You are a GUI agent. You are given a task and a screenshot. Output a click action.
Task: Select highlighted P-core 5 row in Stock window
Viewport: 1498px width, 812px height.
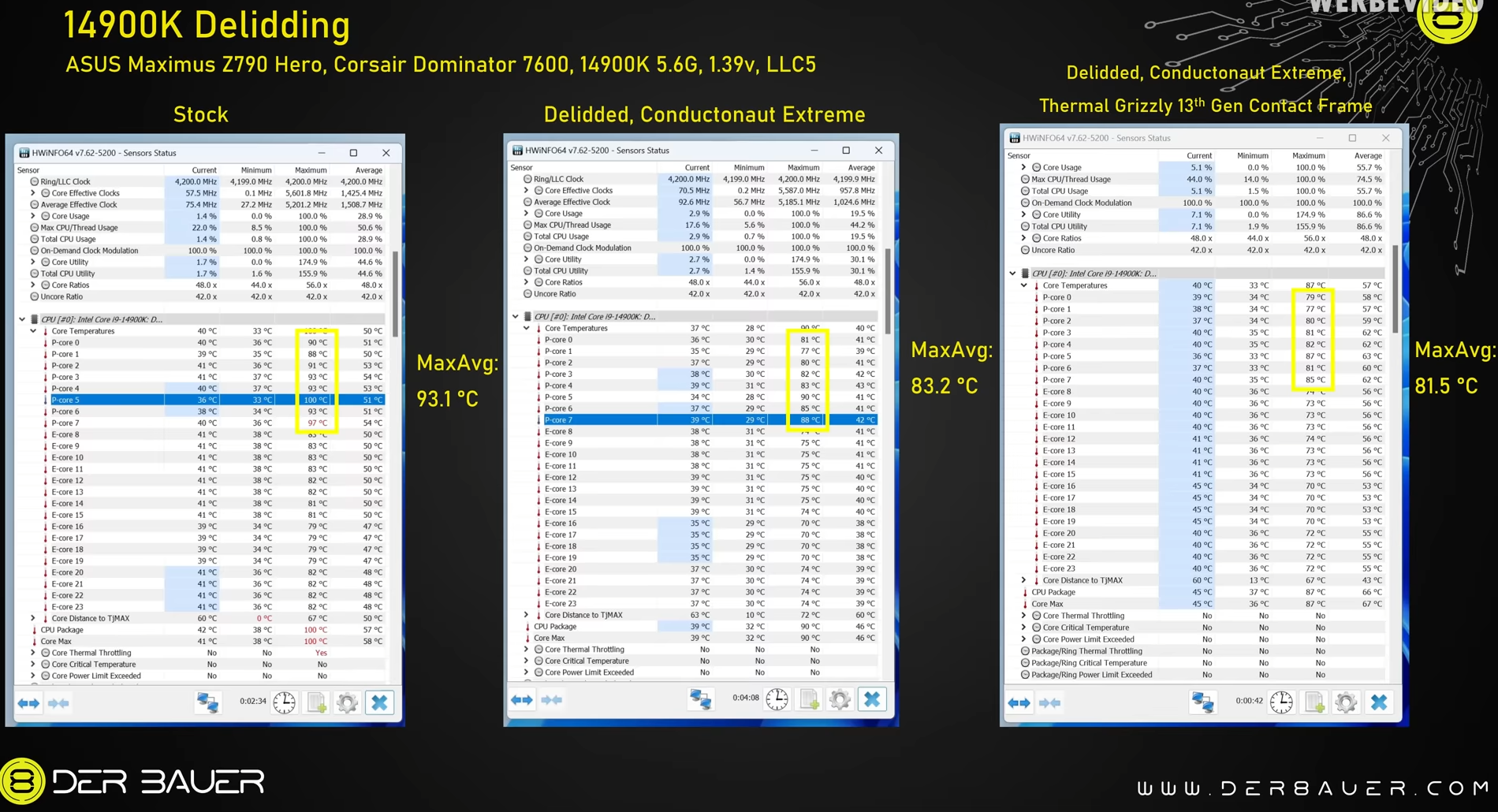tap(201, 400)
